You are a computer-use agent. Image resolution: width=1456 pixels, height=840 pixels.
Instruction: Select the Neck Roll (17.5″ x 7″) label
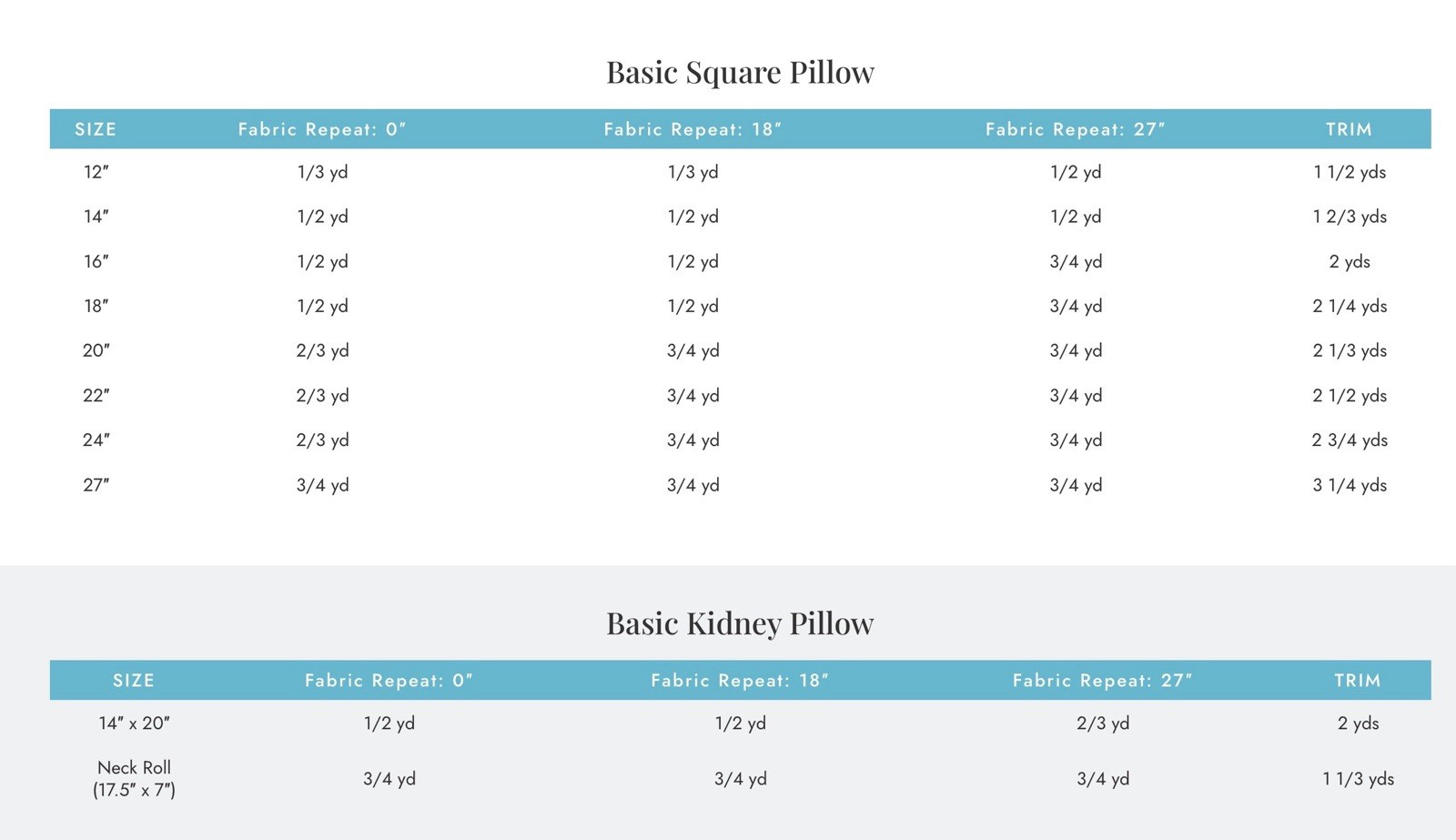coord(134,779)
